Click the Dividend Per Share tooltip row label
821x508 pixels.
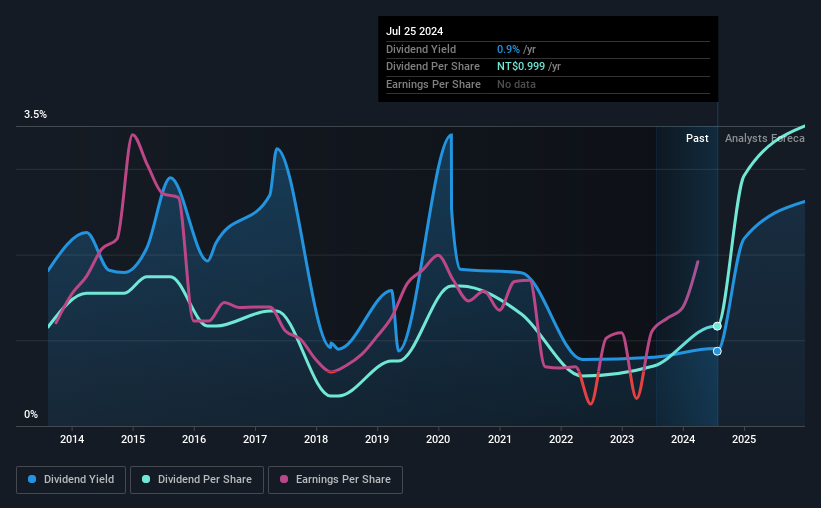(433, 67)
